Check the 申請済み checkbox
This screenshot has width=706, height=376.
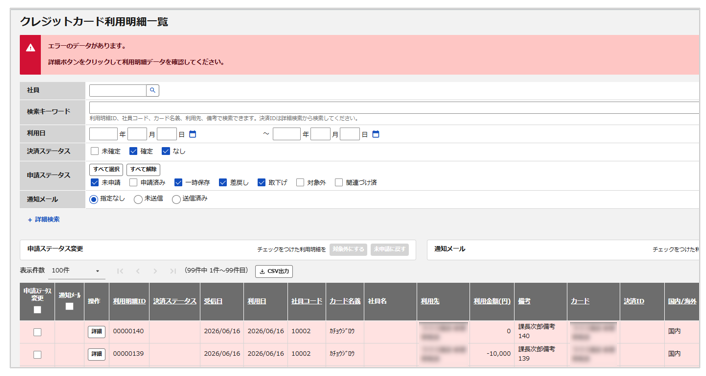133,182
